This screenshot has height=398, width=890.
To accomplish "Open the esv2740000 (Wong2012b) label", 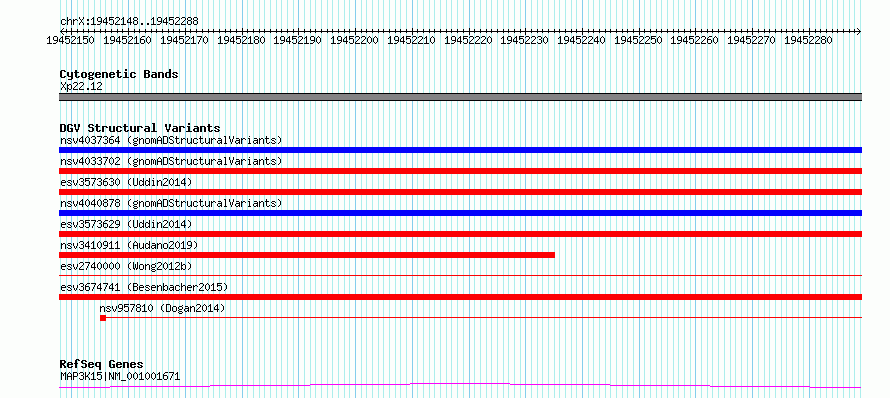I will pos(126,266).
